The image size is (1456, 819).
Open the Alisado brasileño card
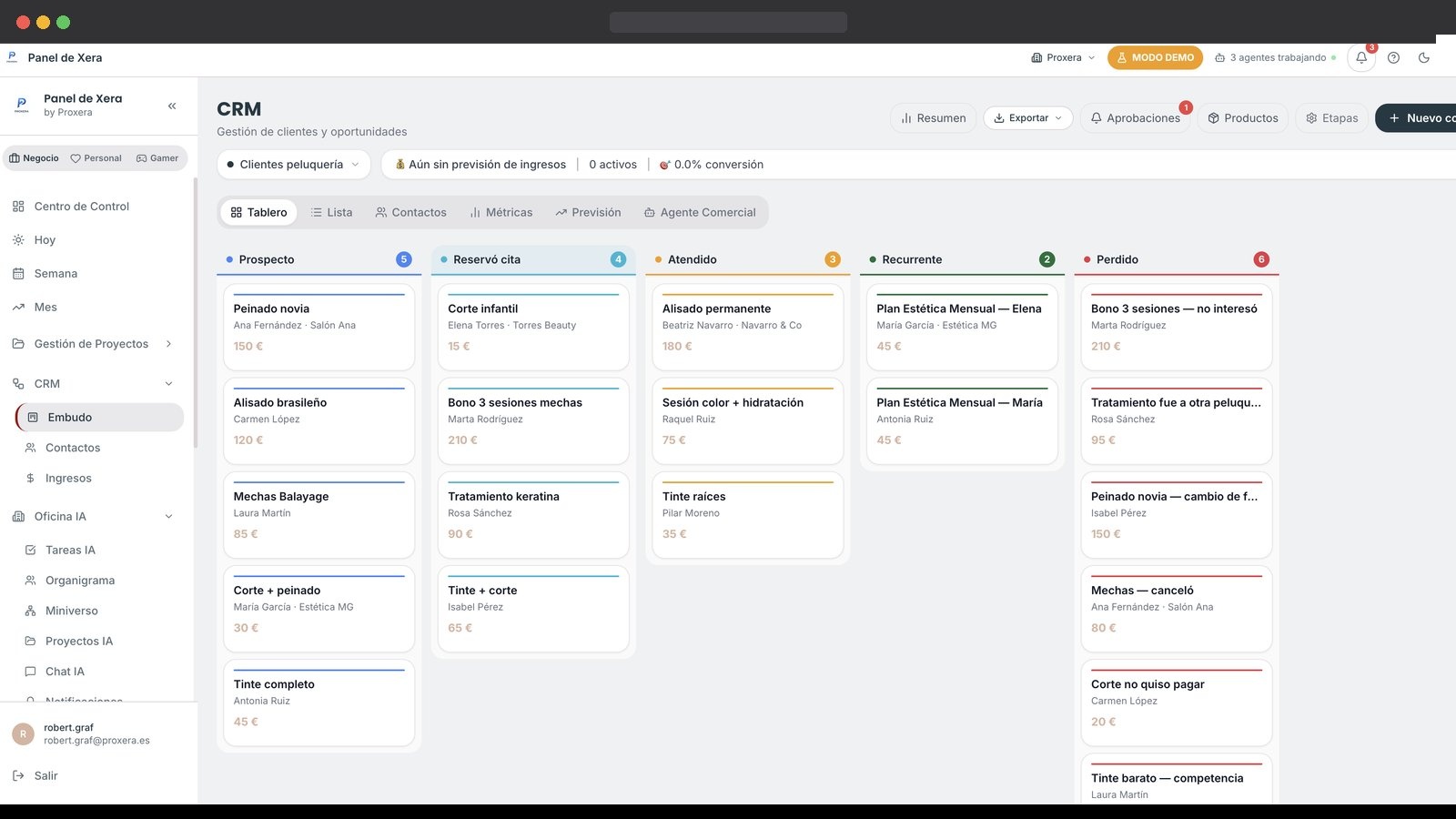319,421
